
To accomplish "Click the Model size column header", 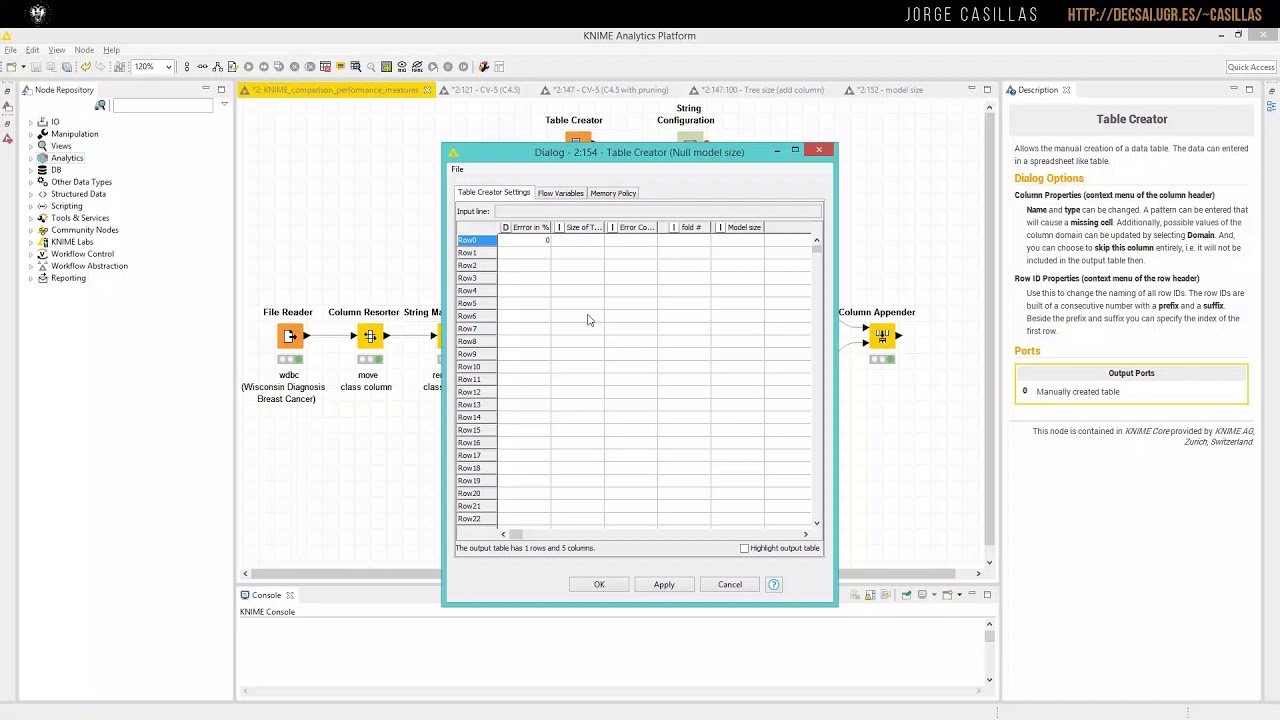I will click(739, 227).
